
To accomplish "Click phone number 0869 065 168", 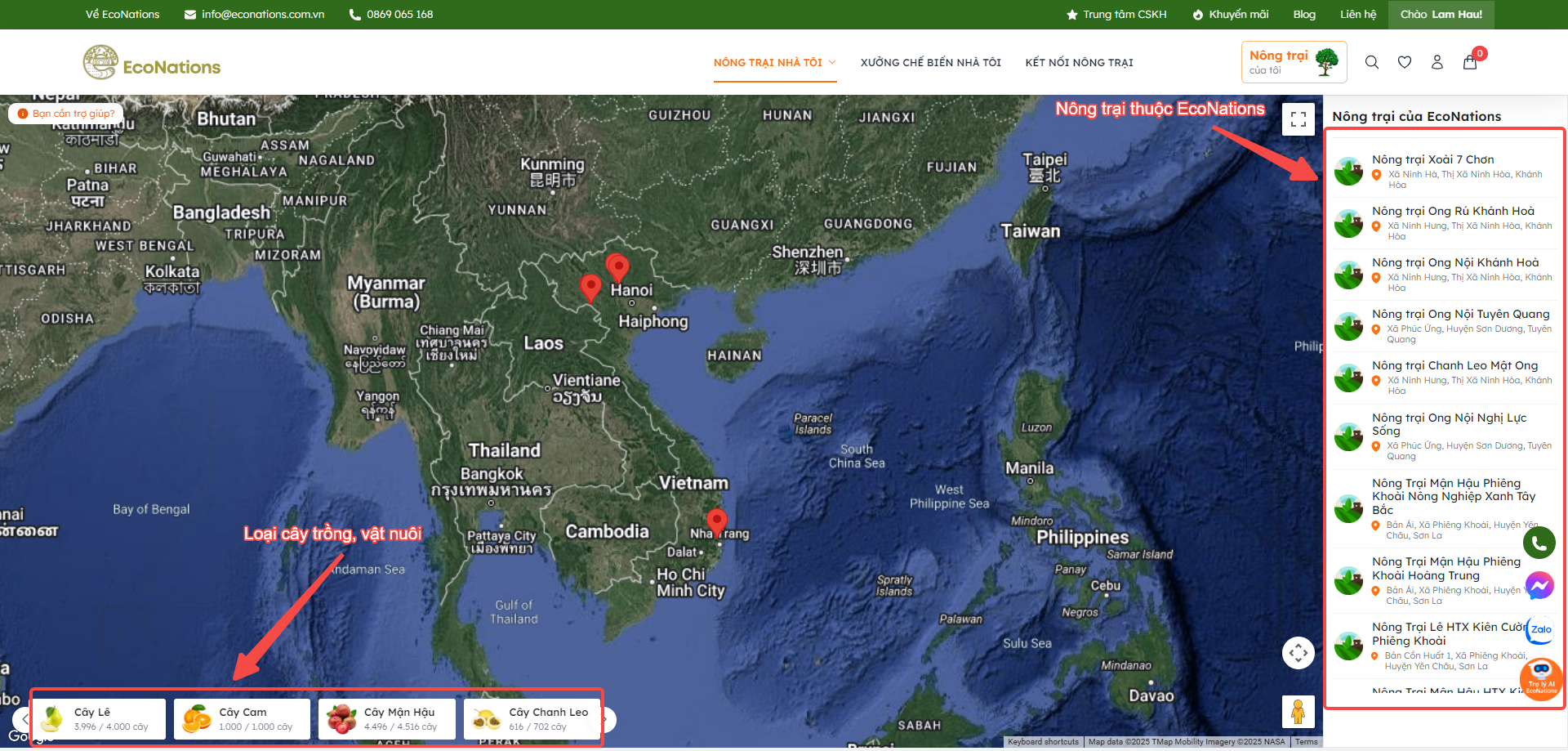I will 400,15.
